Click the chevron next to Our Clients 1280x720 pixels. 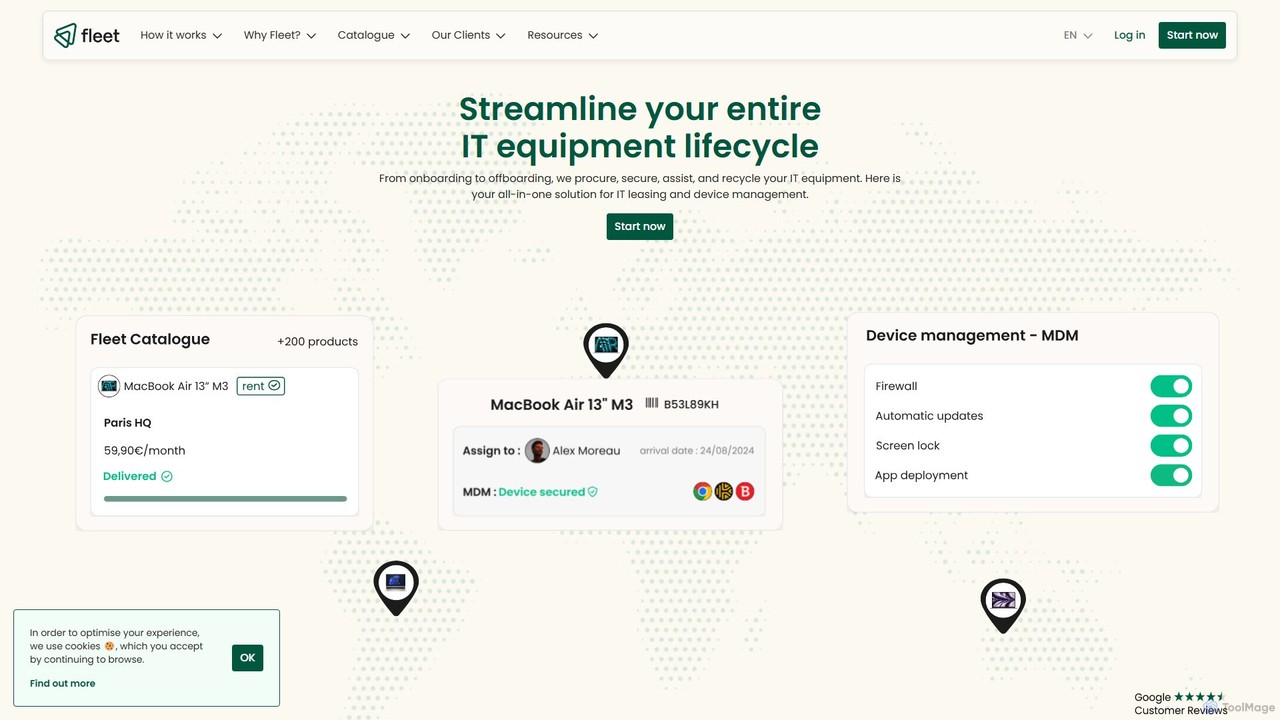click(x=501, y=36)
